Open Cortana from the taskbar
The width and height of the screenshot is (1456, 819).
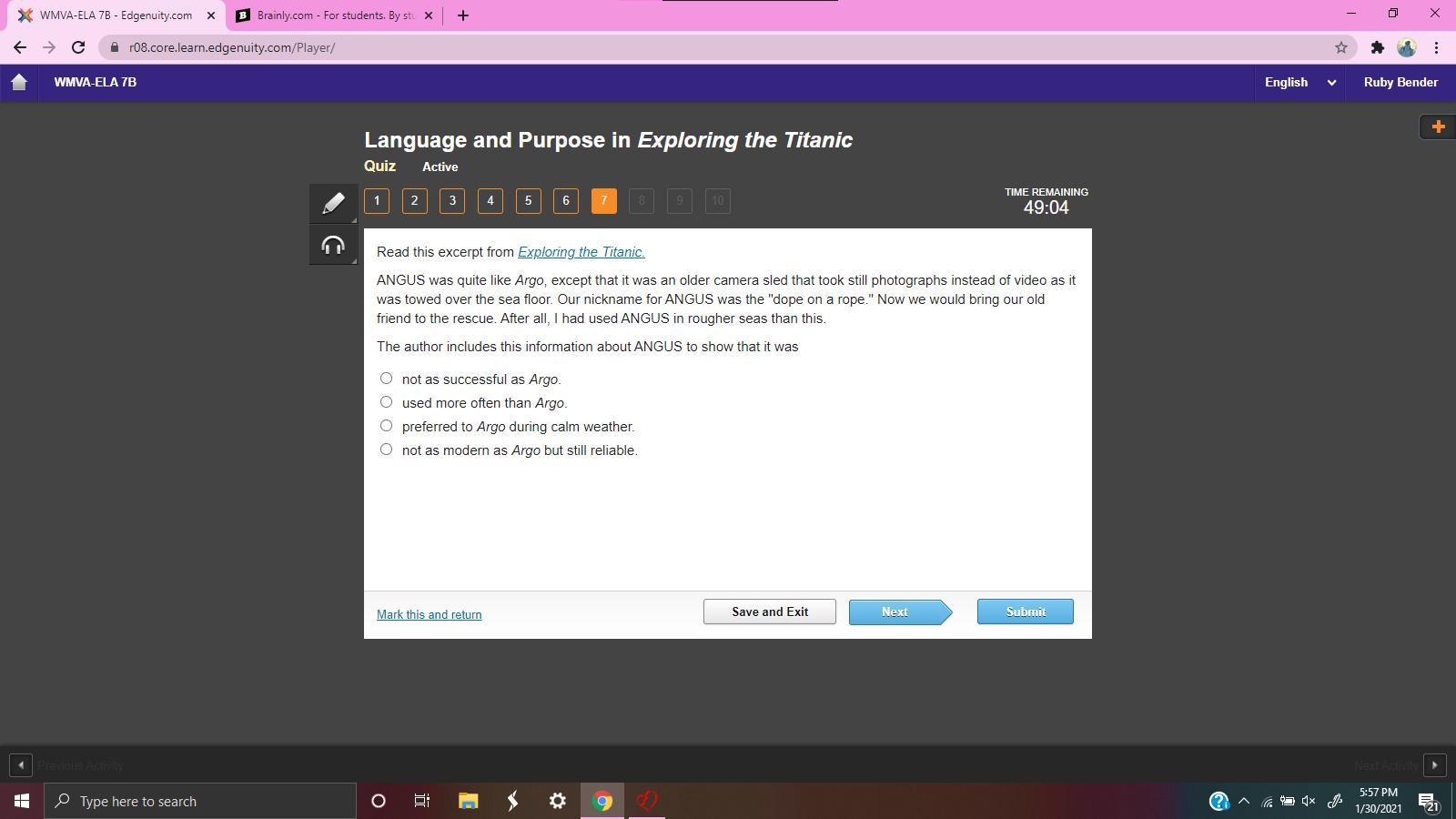click(x=379, y=801)
